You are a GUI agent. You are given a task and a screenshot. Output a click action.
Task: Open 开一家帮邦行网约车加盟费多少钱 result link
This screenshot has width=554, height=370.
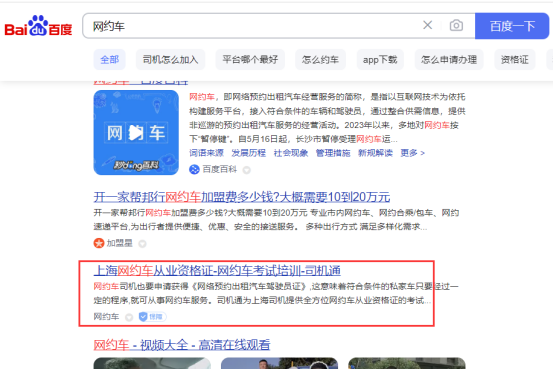click(x=242, y=197)
